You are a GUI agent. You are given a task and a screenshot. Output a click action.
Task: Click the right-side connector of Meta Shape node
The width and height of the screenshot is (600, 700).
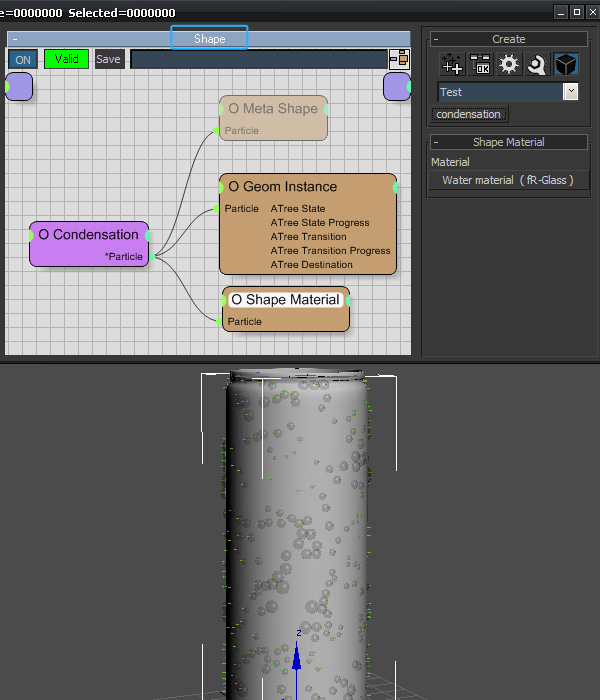326,109
